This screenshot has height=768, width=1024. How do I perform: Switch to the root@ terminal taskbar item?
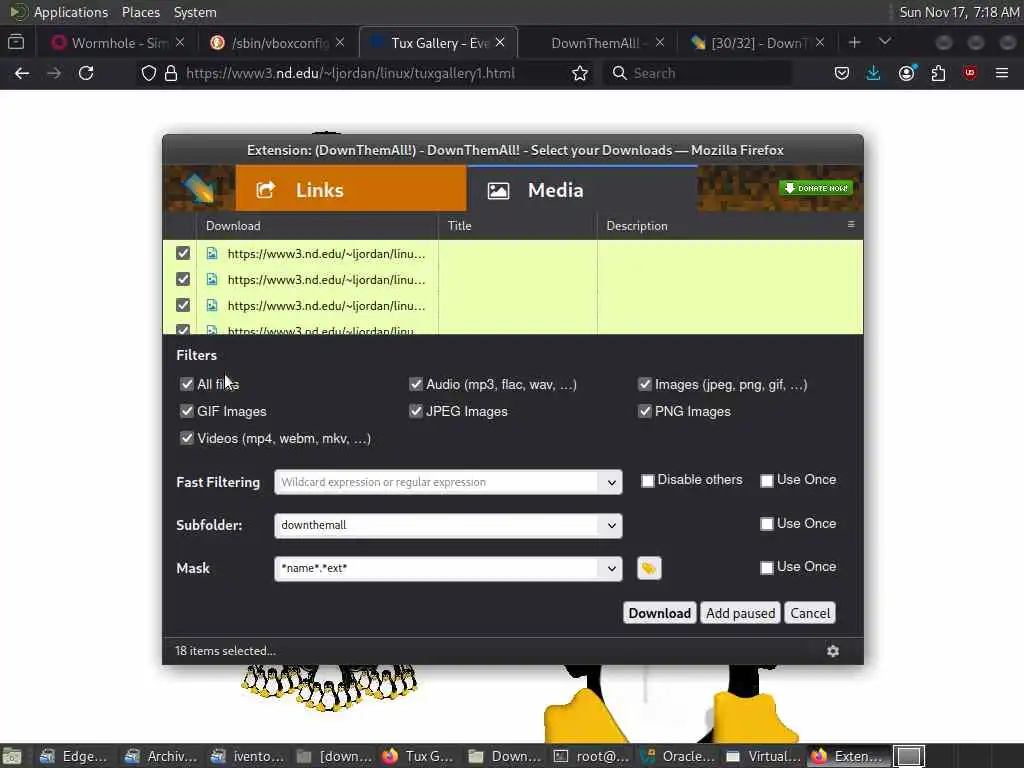[x=592, y=756]
